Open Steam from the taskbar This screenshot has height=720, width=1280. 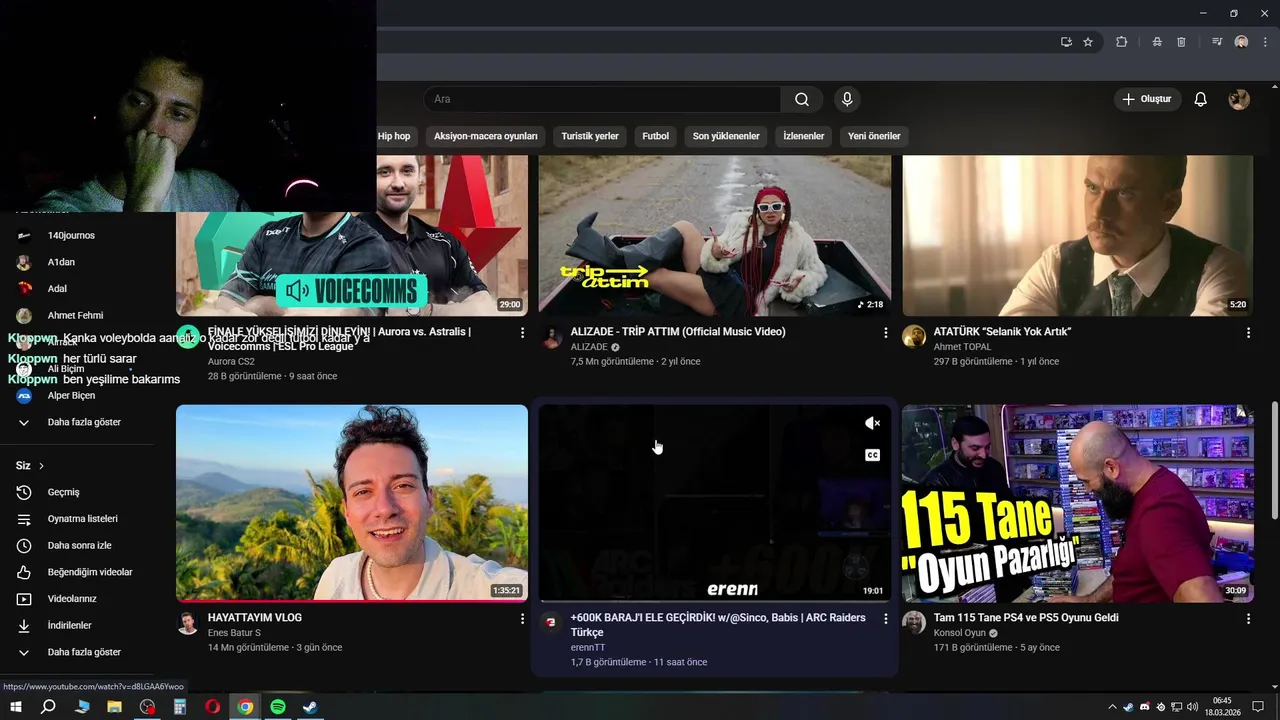point(310,707)
